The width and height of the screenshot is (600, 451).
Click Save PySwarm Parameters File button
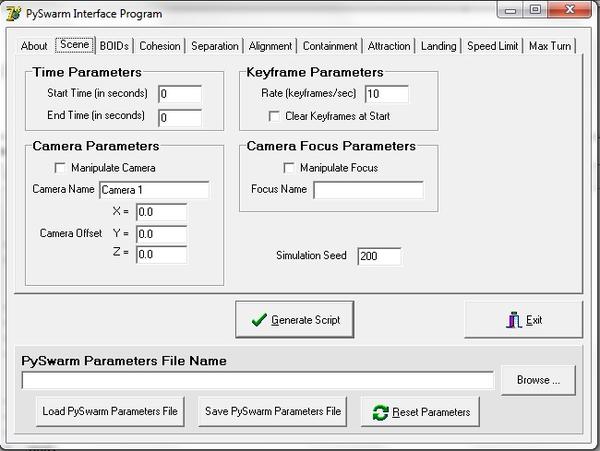click(273, 411)
